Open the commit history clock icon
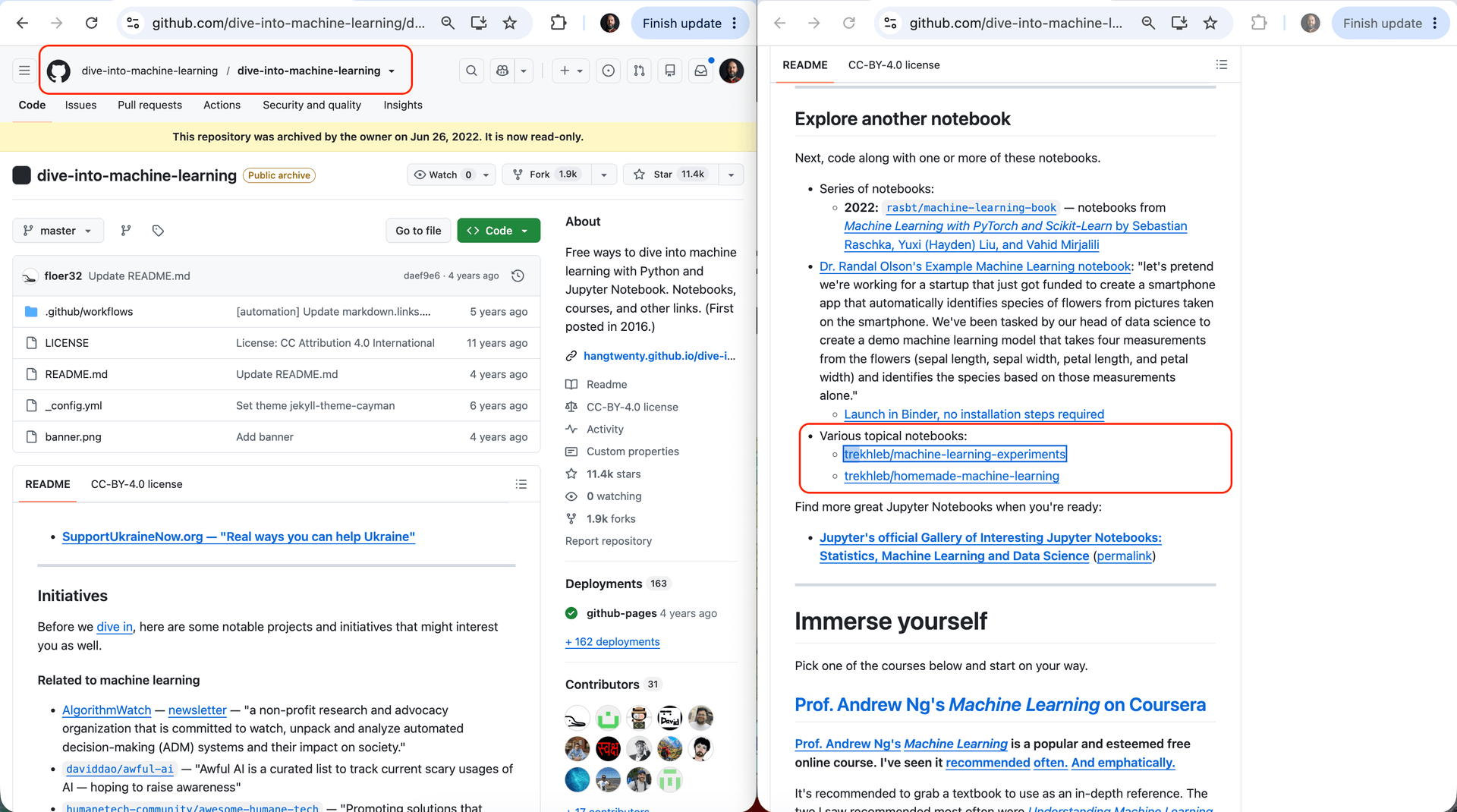 pos(518,275)
